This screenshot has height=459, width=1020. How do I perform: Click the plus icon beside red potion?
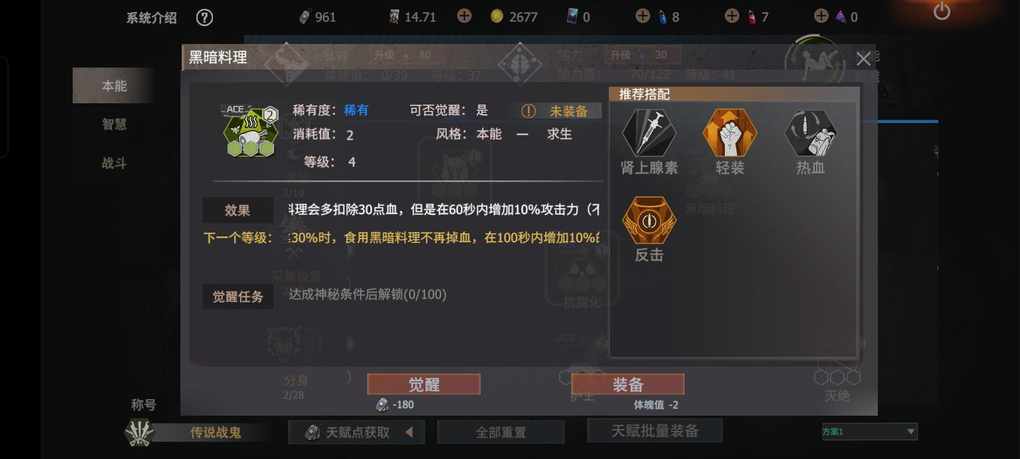tap(732, 16)
